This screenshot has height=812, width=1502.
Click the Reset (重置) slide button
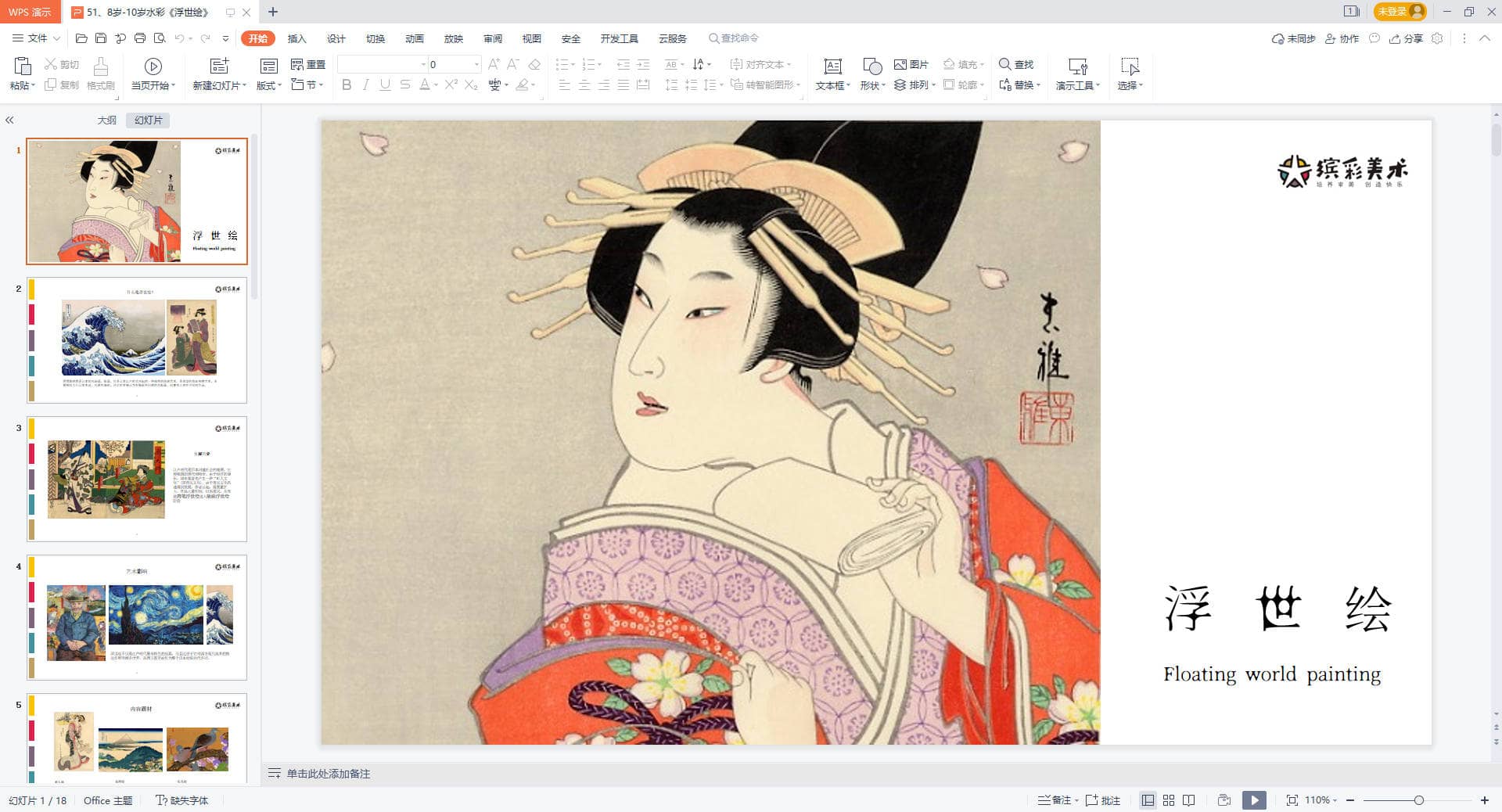pos(308,64)
